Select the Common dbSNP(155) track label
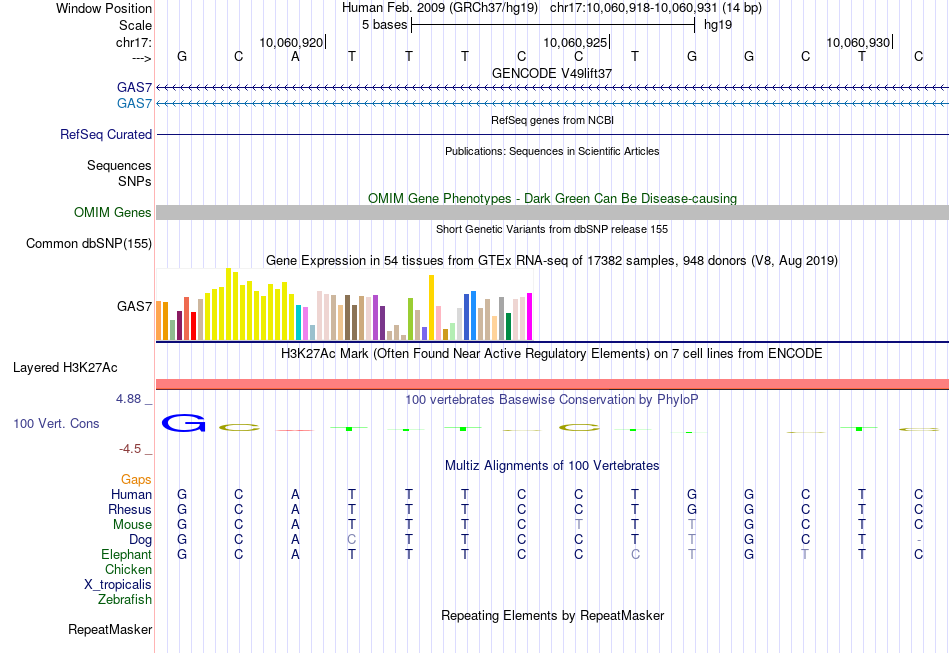Screen dimensions: 950x653 pyautogui.click(x=88, y=244)
